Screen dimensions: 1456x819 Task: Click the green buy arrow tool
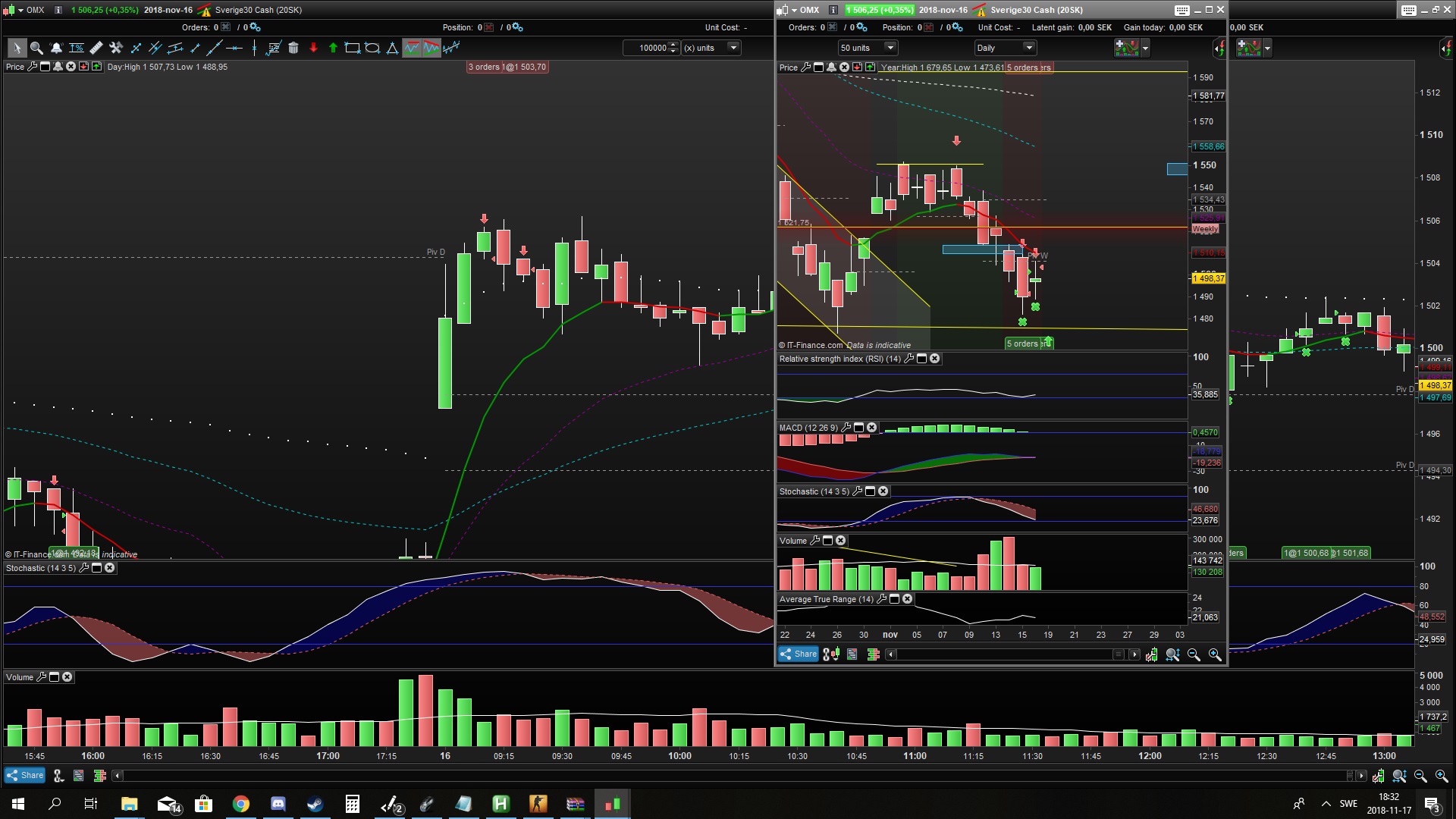click(333, 48)
